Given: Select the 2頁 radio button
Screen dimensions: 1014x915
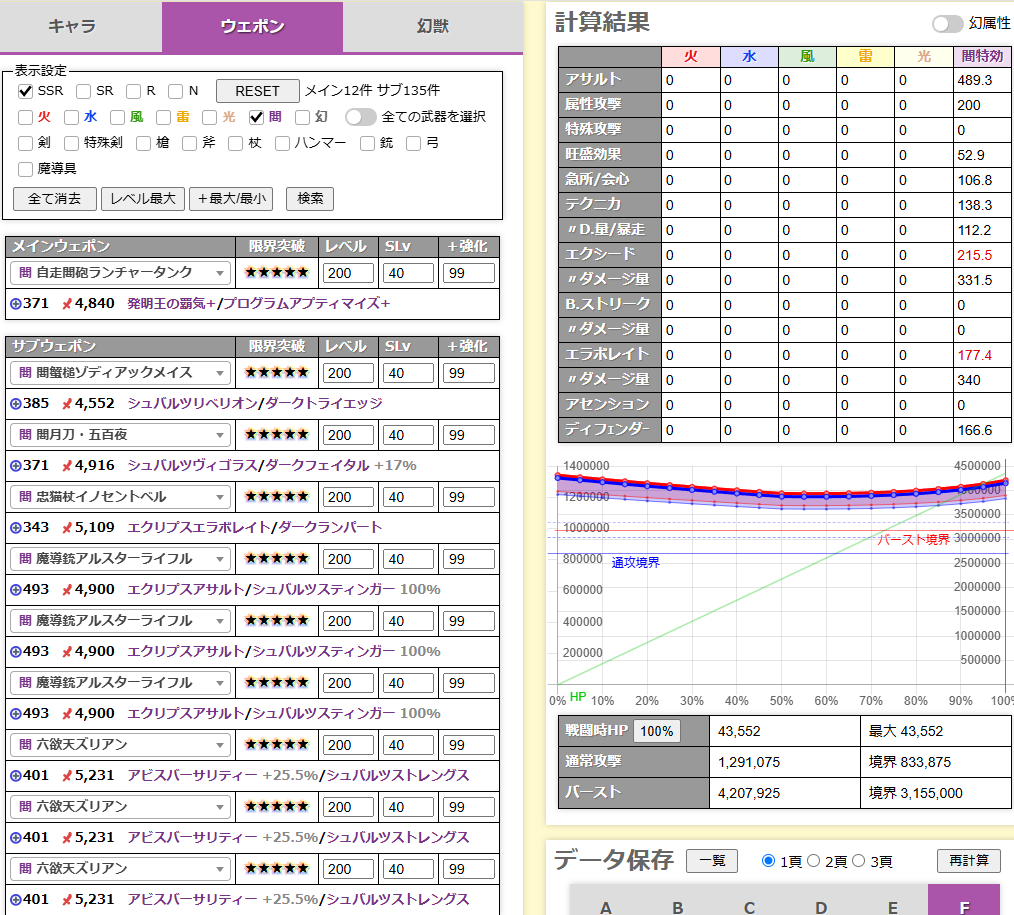Looking at the screenshot, I should 814,861.
